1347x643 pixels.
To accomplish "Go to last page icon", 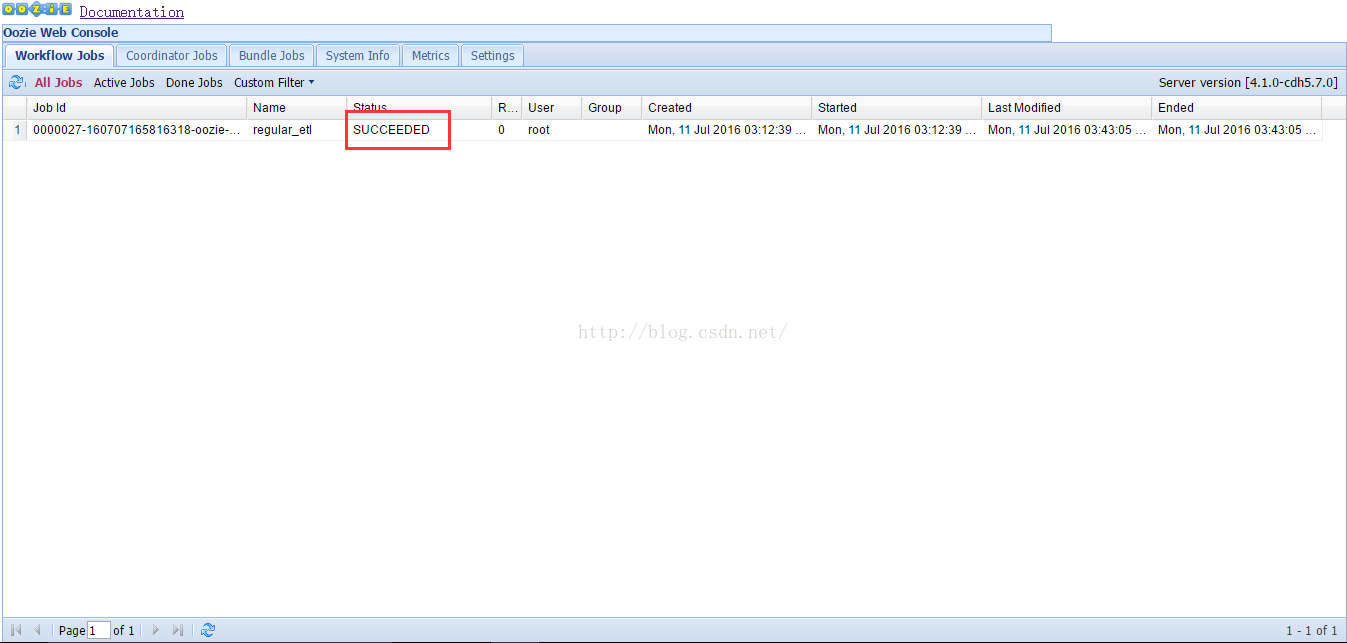I will pos(177,630).
